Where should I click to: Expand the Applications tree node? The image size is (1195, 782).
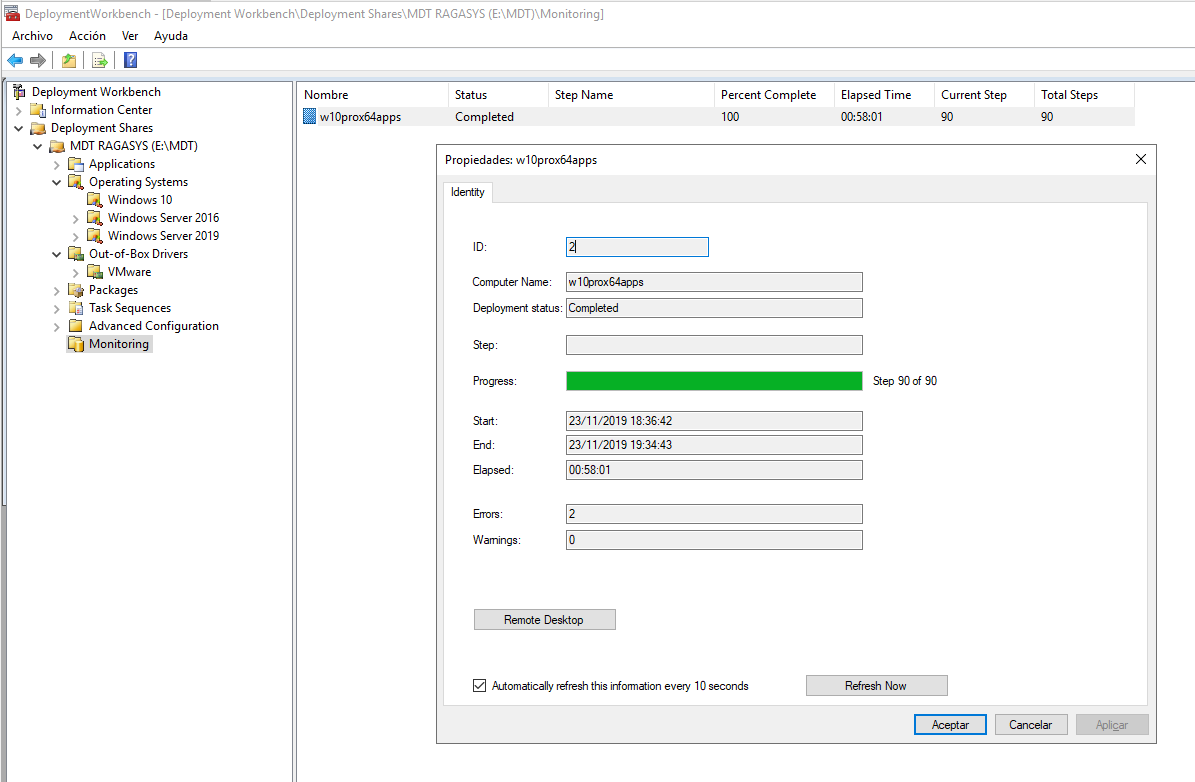click(x=56, y=163)
